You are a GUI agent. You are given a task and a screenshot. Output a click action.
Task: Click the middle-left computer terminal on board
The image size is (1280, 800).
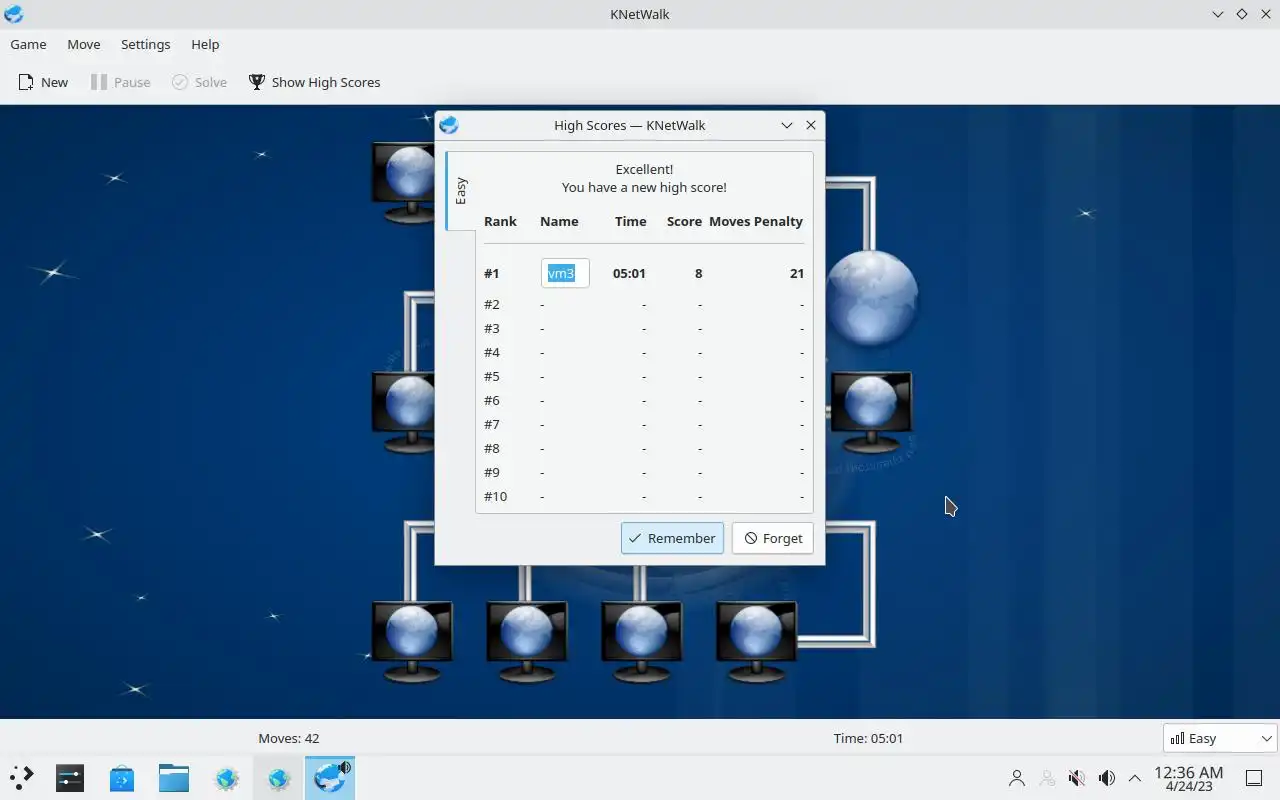pos(403,412)
